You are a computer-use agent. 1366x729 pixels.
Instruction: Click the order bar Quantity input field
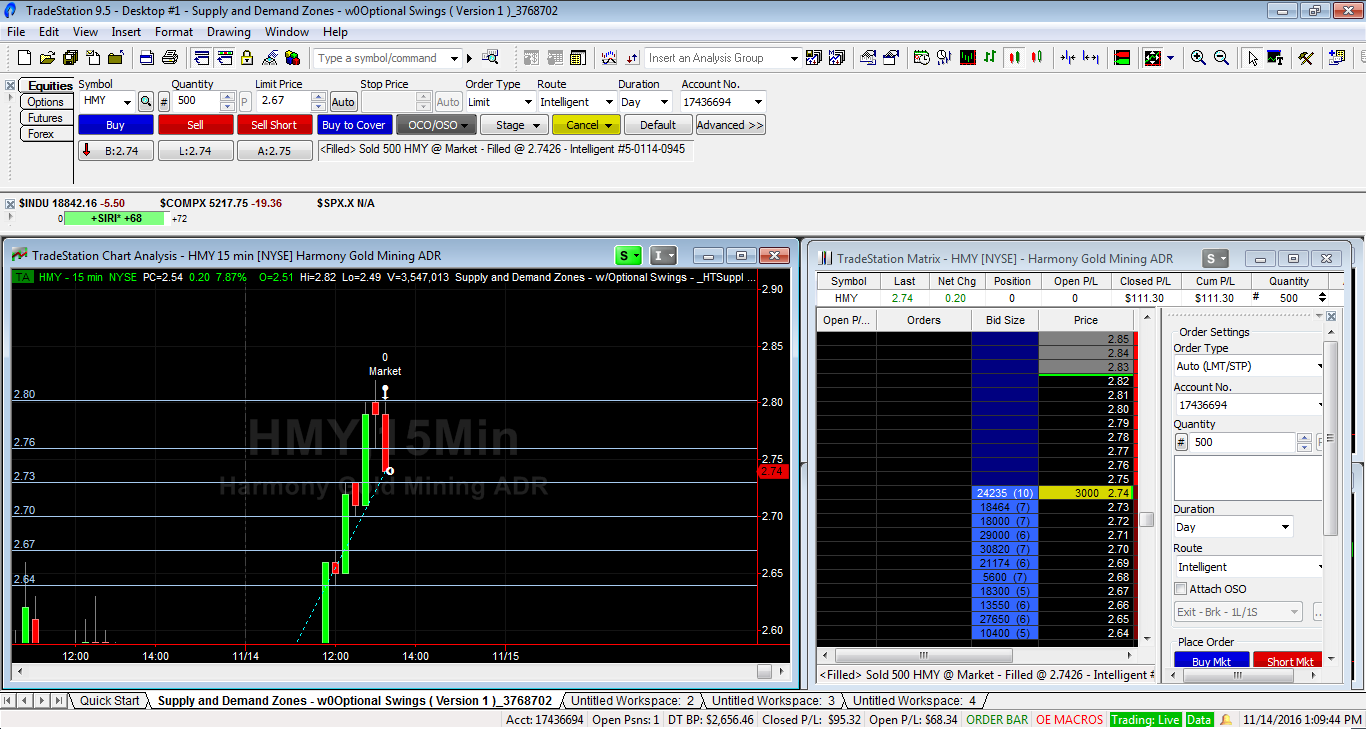(197, 101)
